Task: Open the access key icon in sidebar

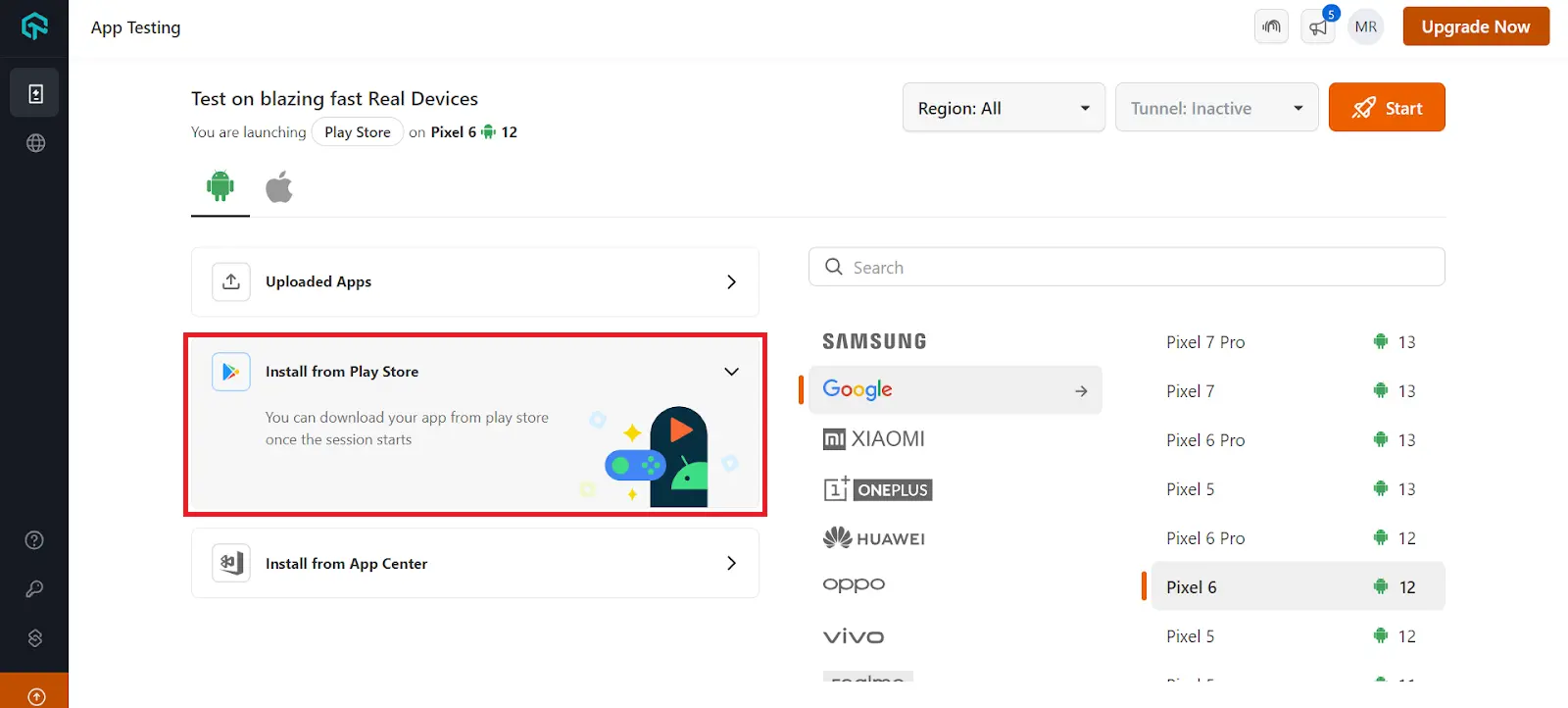Action: [34, 589]
